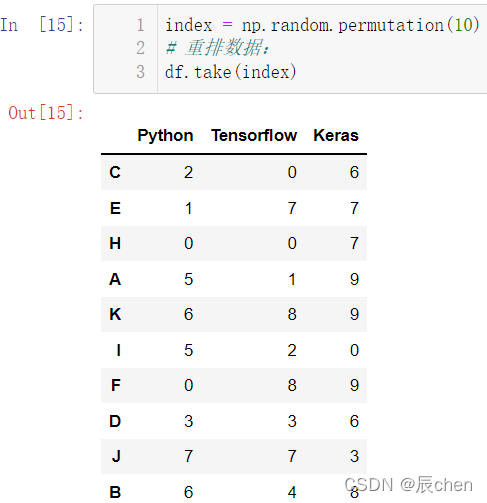
Task: Click Keras value '9' in row A
Action: coord(354,279)
